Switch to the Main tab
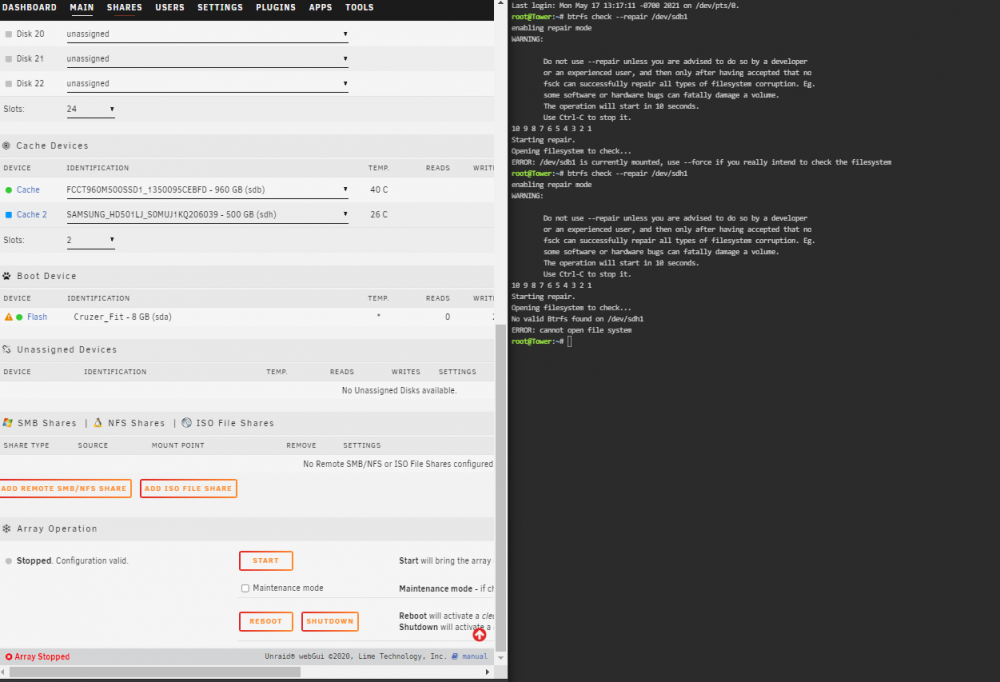Screen dimensions: 1000x682 point(82,8)
